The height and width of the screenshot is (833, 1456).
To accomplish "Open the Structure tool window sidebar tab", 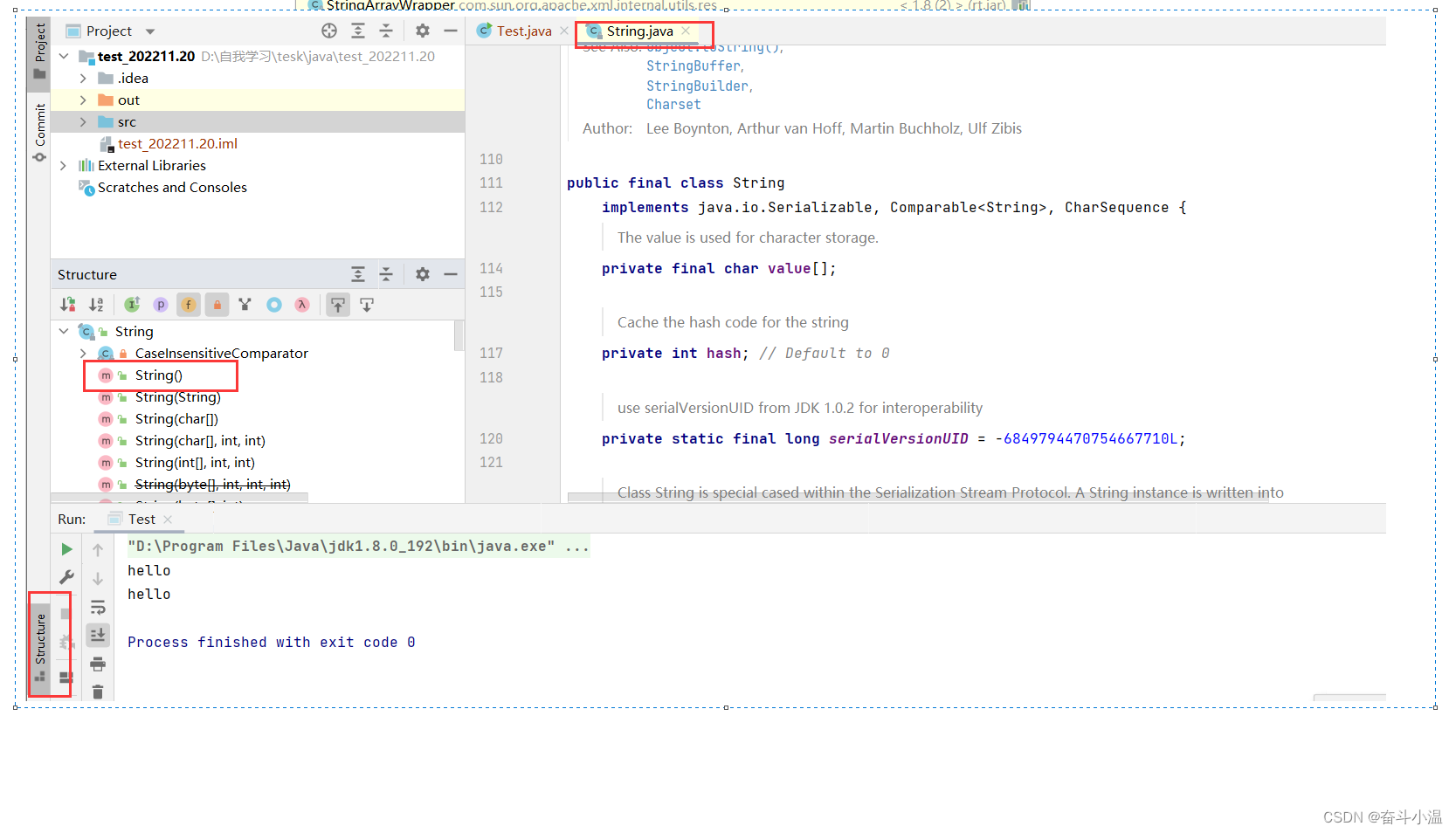I will tap(39, 647).
